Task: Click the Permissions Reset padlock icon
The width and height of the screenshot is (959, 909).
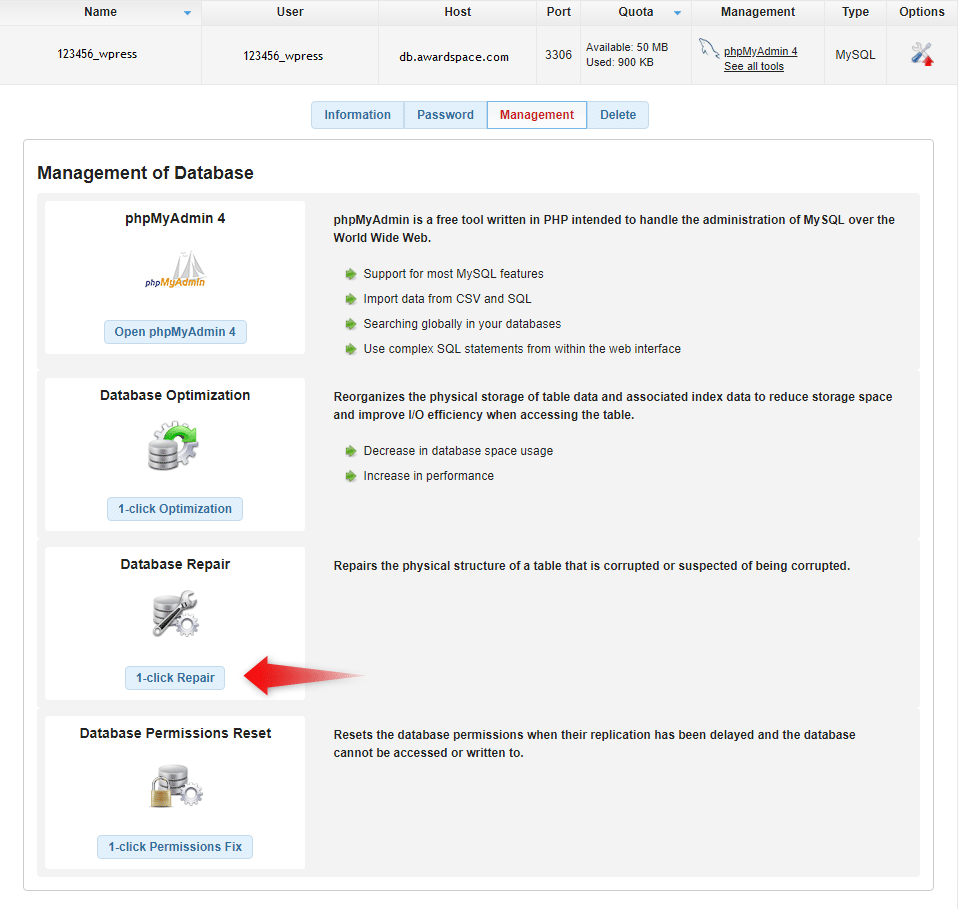Action: tap(175, 785)
